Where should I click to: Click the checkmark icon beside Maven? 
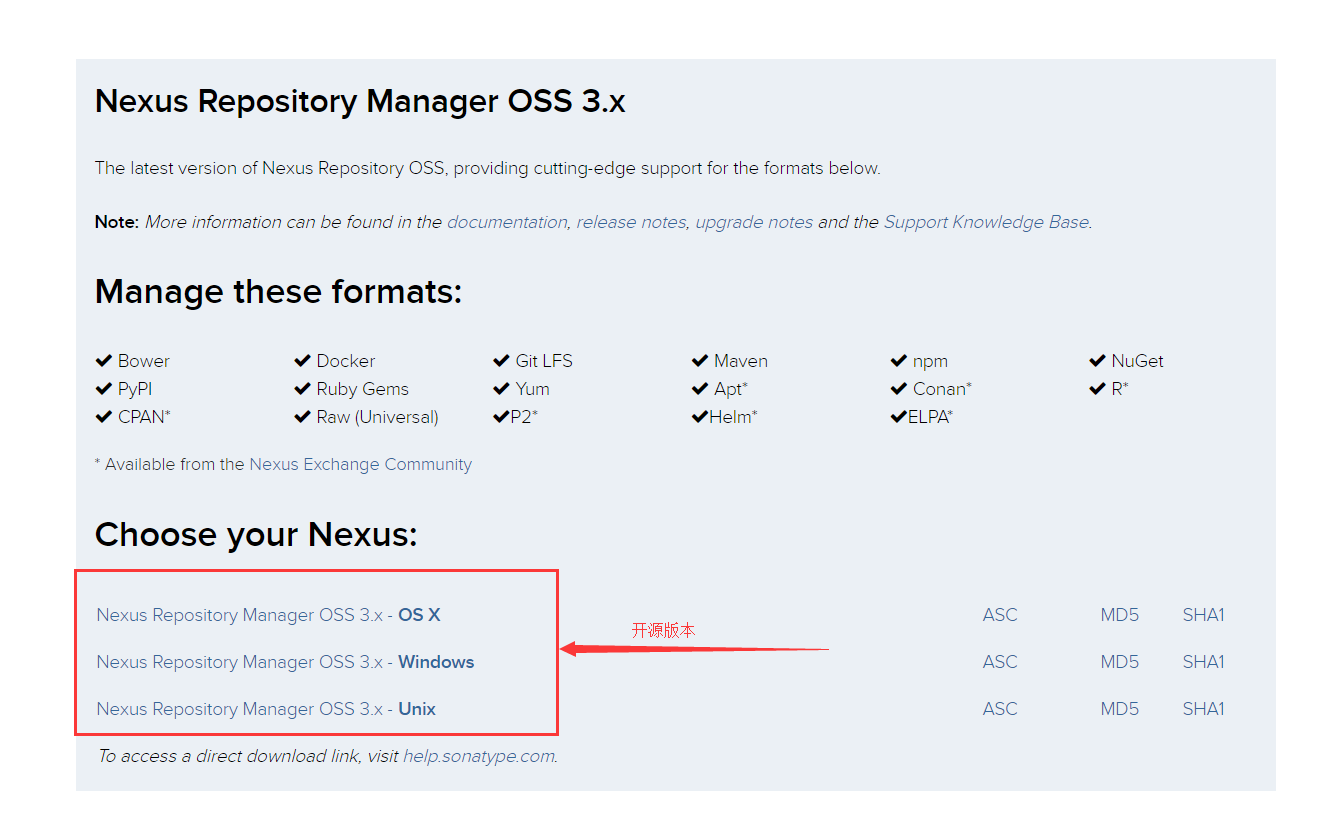pyautogui.click(x=700, y=361)
